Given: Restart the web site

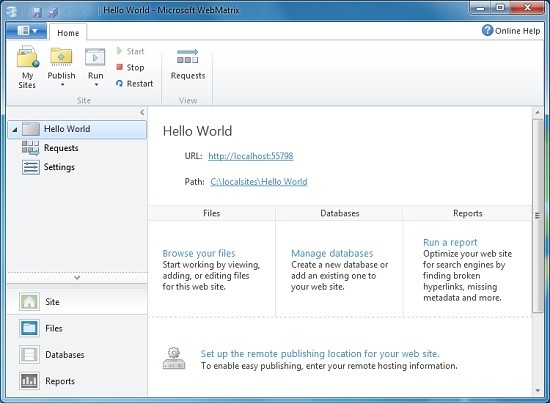Looking at the screenshot, I should click(135, 84).
